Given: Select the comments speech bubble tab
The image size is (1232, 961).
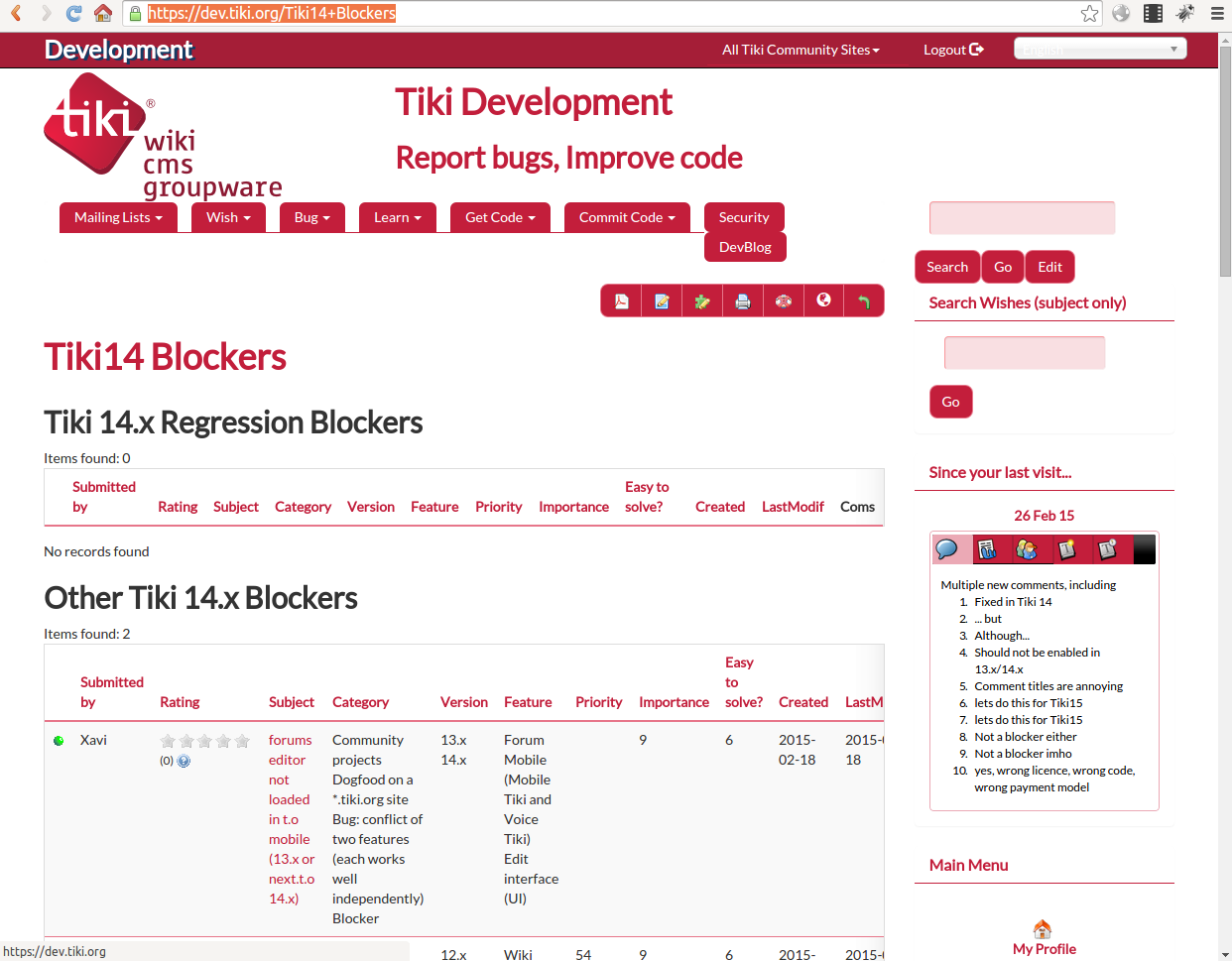Looking at the screenshot, I should (x=947, y=549).
